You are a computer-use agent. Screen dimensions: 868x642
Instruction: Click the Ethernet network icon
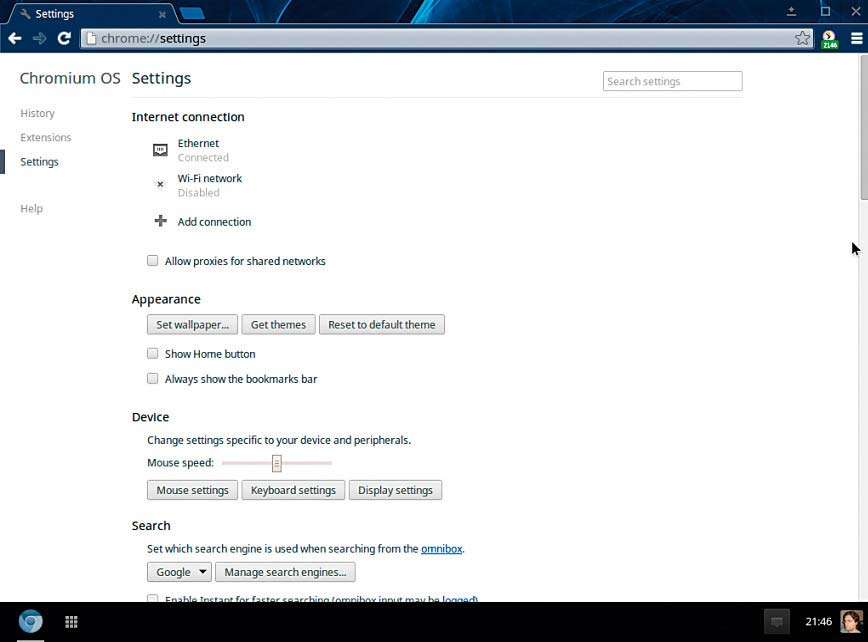160,150
